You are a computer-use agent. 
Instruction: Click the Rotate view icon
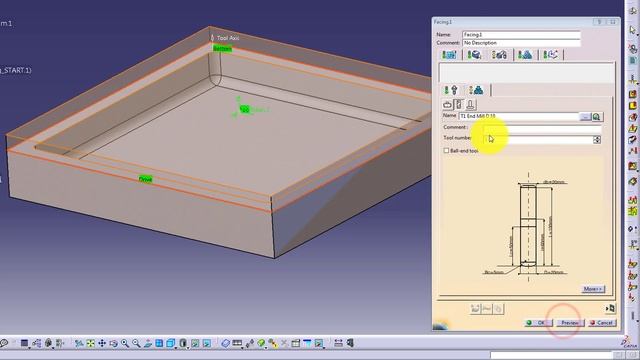click(113, 344)
